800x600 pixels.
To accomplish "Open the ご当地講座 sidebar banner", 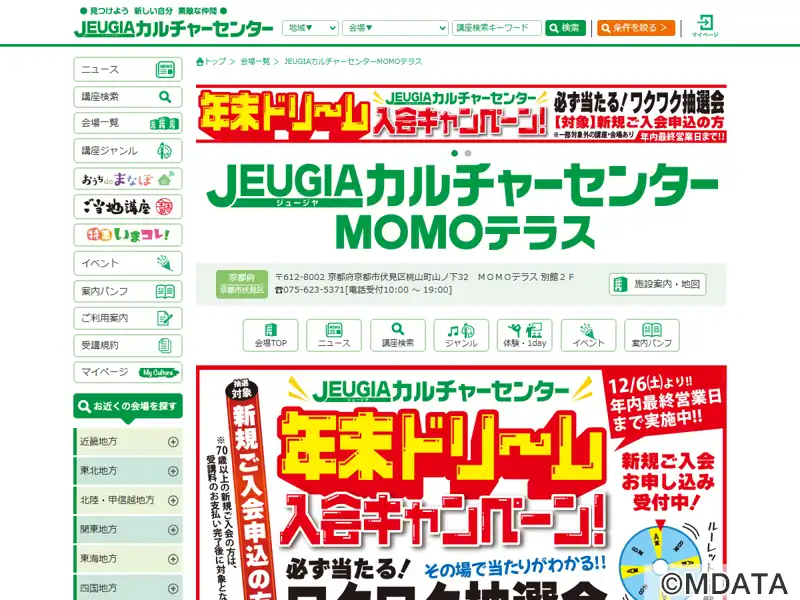I will 128,207.
